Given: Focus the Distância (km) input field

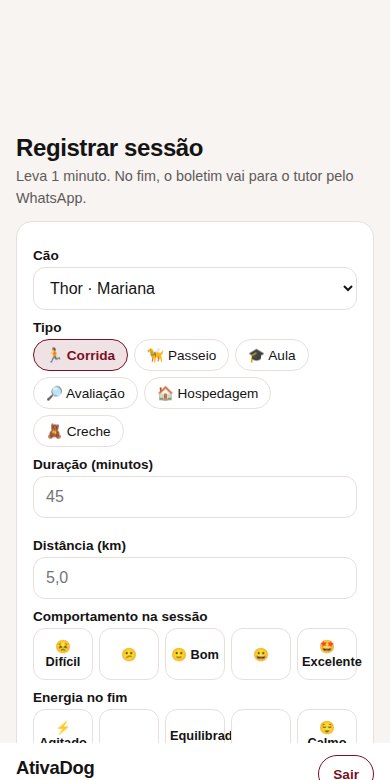Looking at the screenshot, I should point(195,578).
